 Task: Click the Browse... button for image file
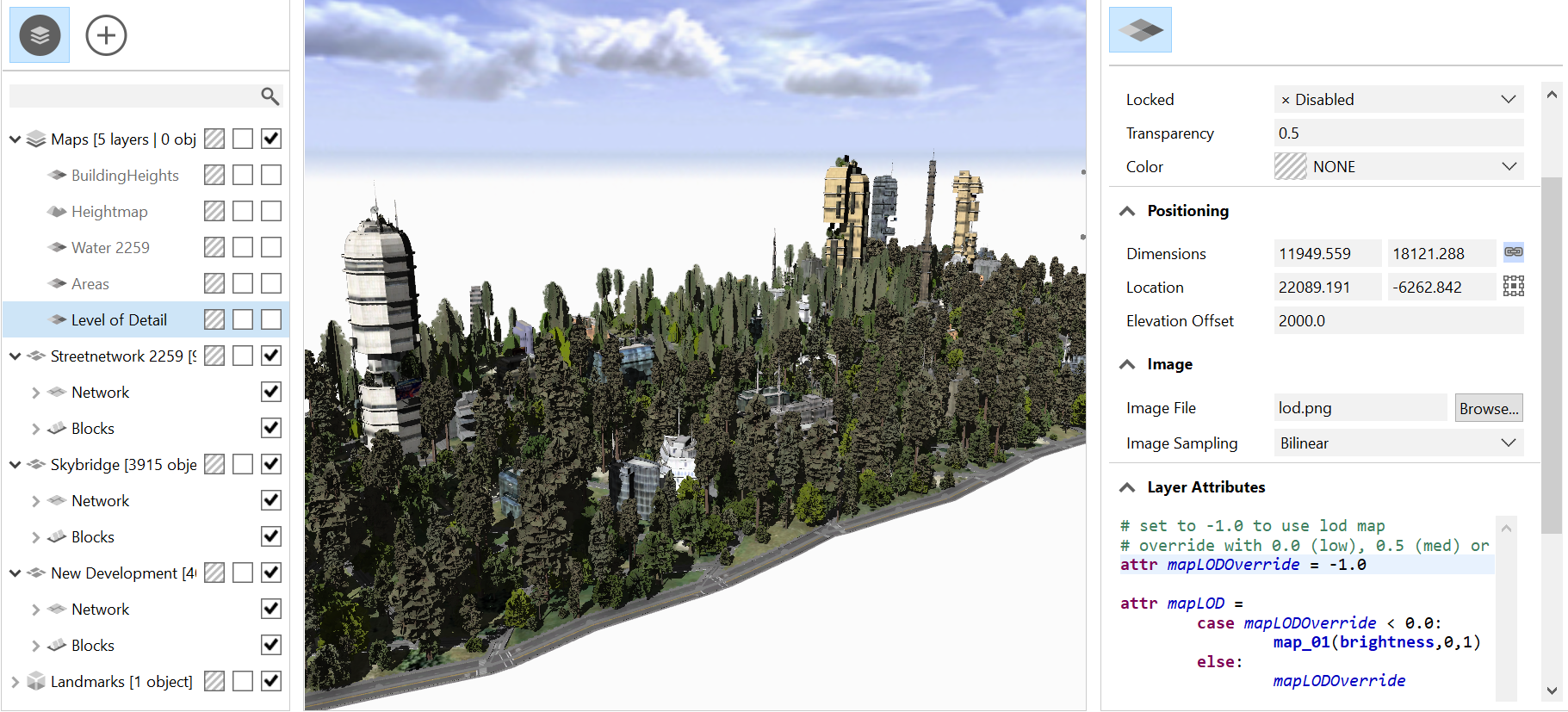(1488, 408)
